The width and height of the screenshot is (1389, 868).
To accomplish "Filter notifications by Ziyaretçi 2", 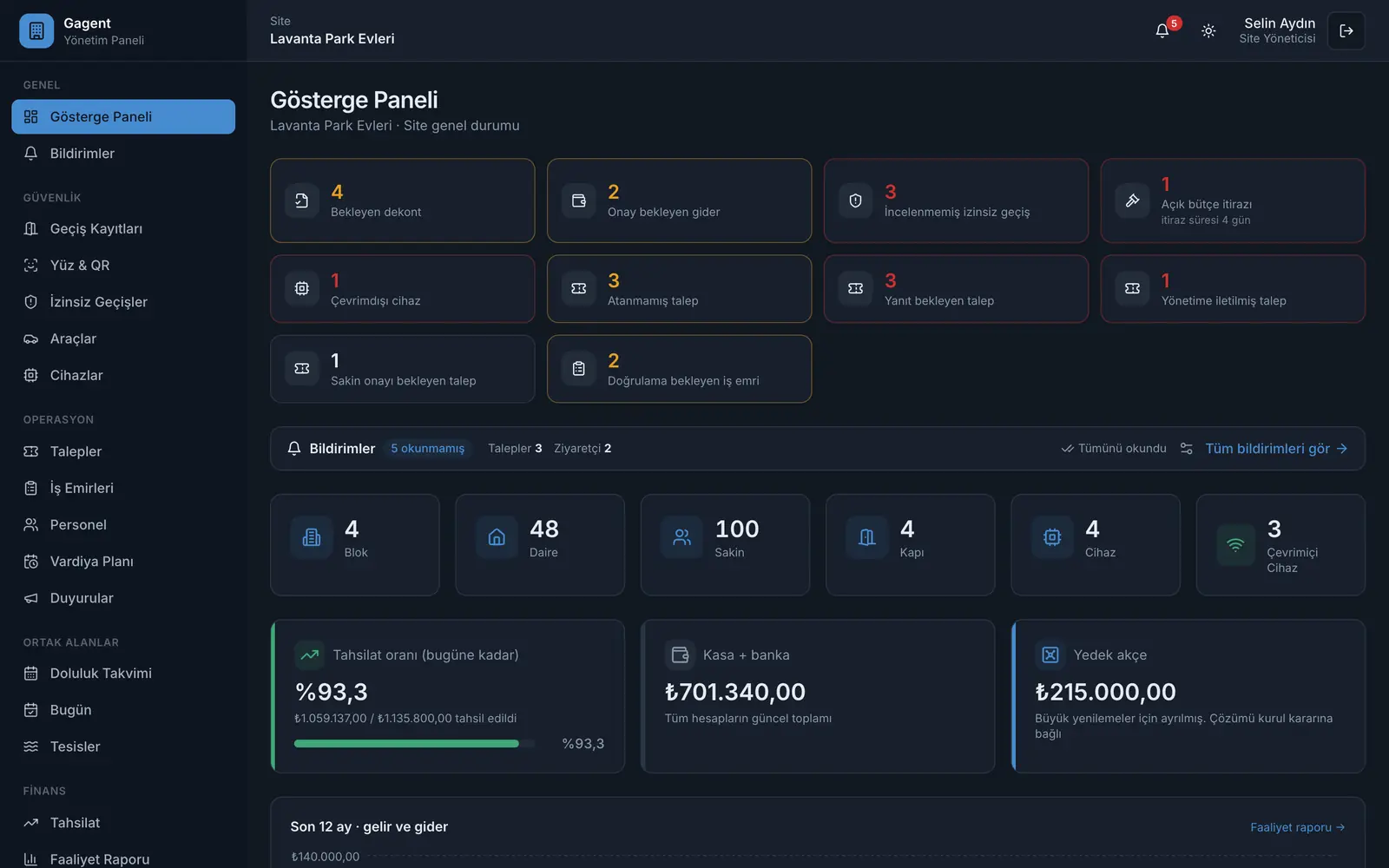I will pyautogui.click(x=583, y=449).
